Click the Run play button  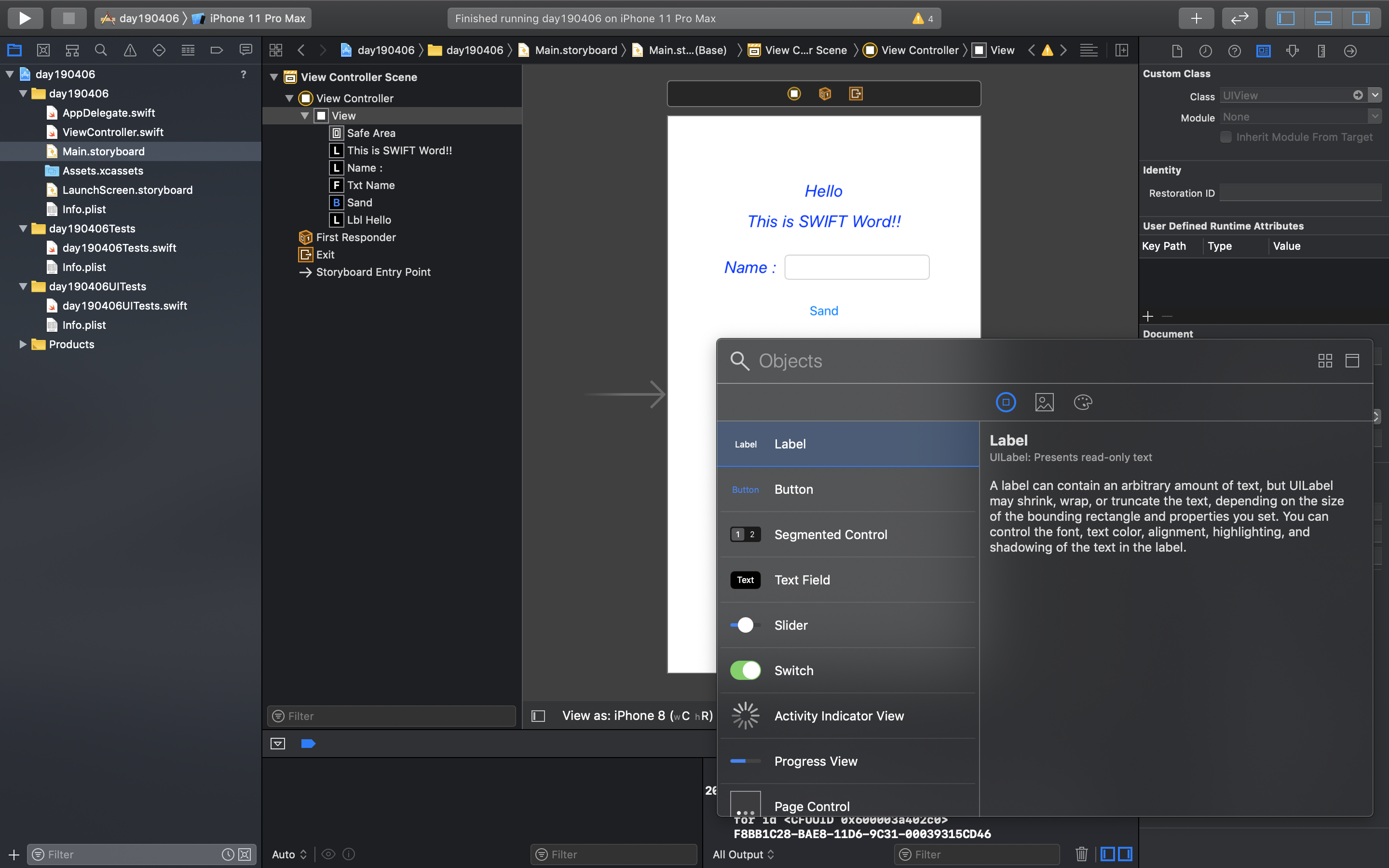(x=25, y=18)
